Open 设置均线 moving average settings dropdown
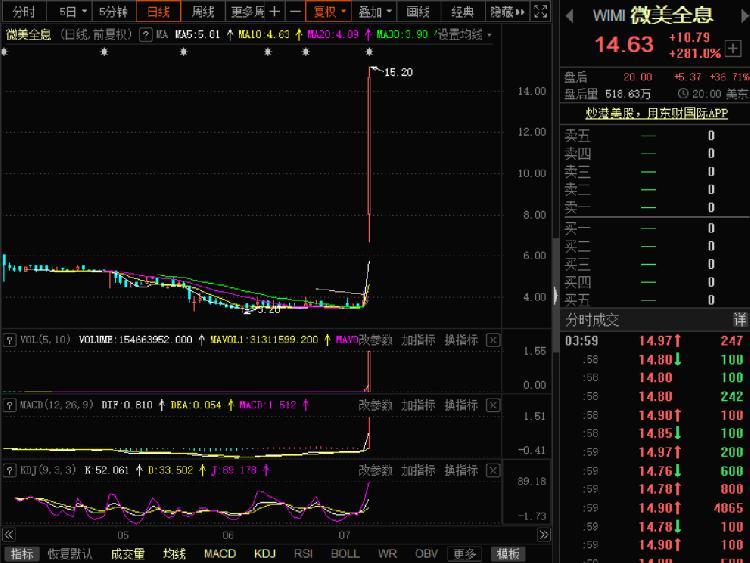Image resolution: width=750 pixels, height=563 pixels. point(464,34)
